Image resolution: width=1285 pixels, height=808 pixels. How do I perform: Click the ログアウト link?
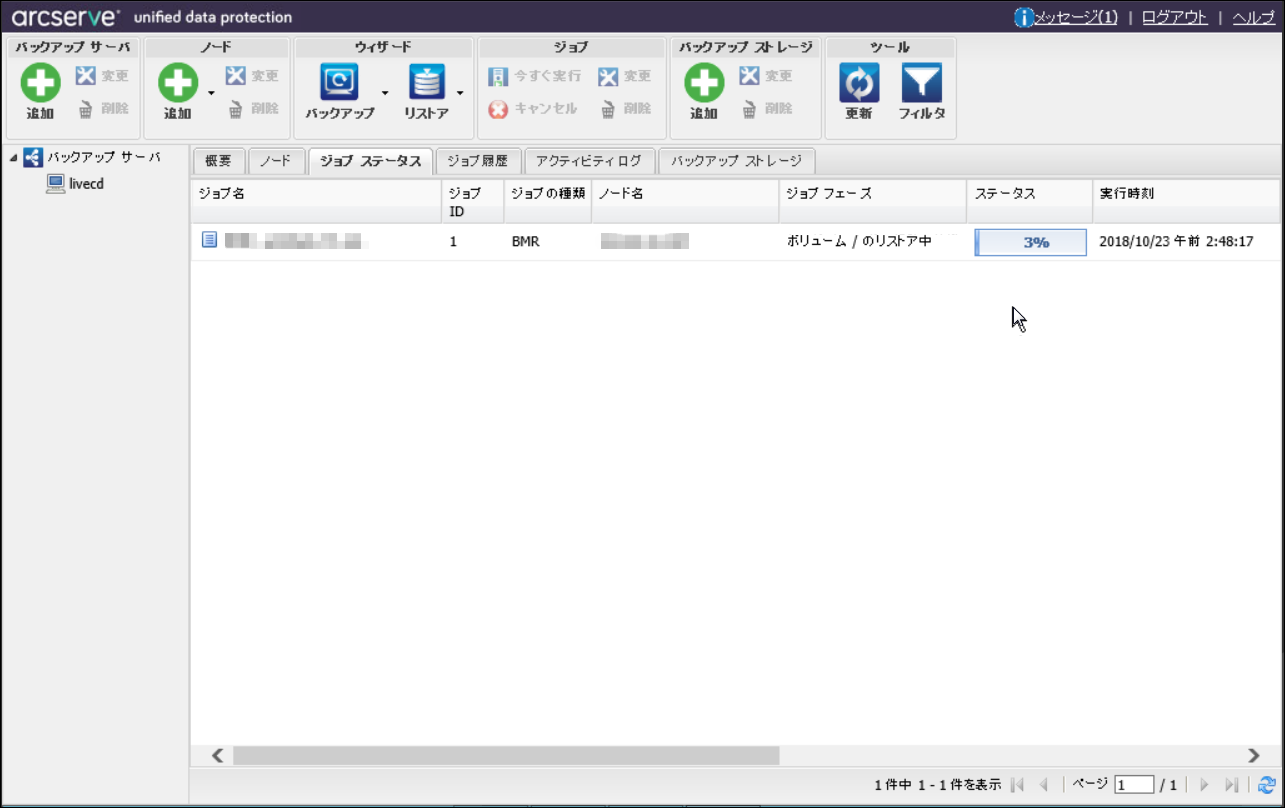pos(1174,17)
